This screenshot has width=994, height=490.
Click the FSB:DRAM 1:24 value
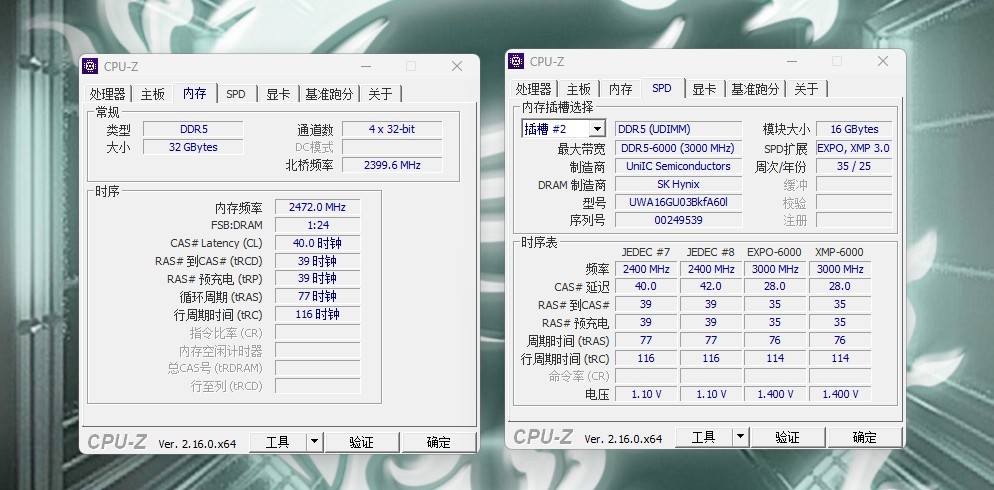(x=318, y=225)
